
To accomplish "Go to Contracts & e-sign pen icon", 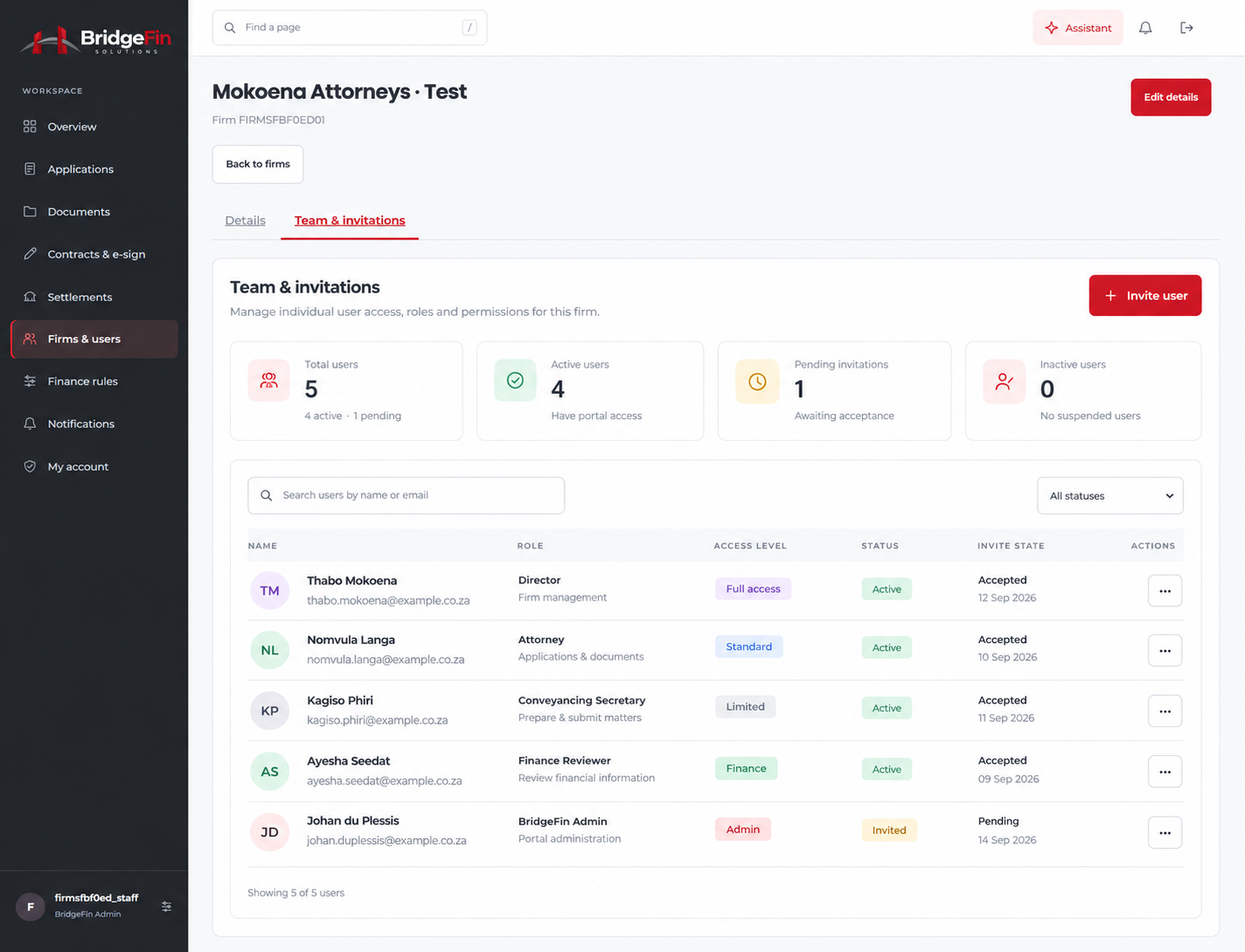I will [30, 254].
